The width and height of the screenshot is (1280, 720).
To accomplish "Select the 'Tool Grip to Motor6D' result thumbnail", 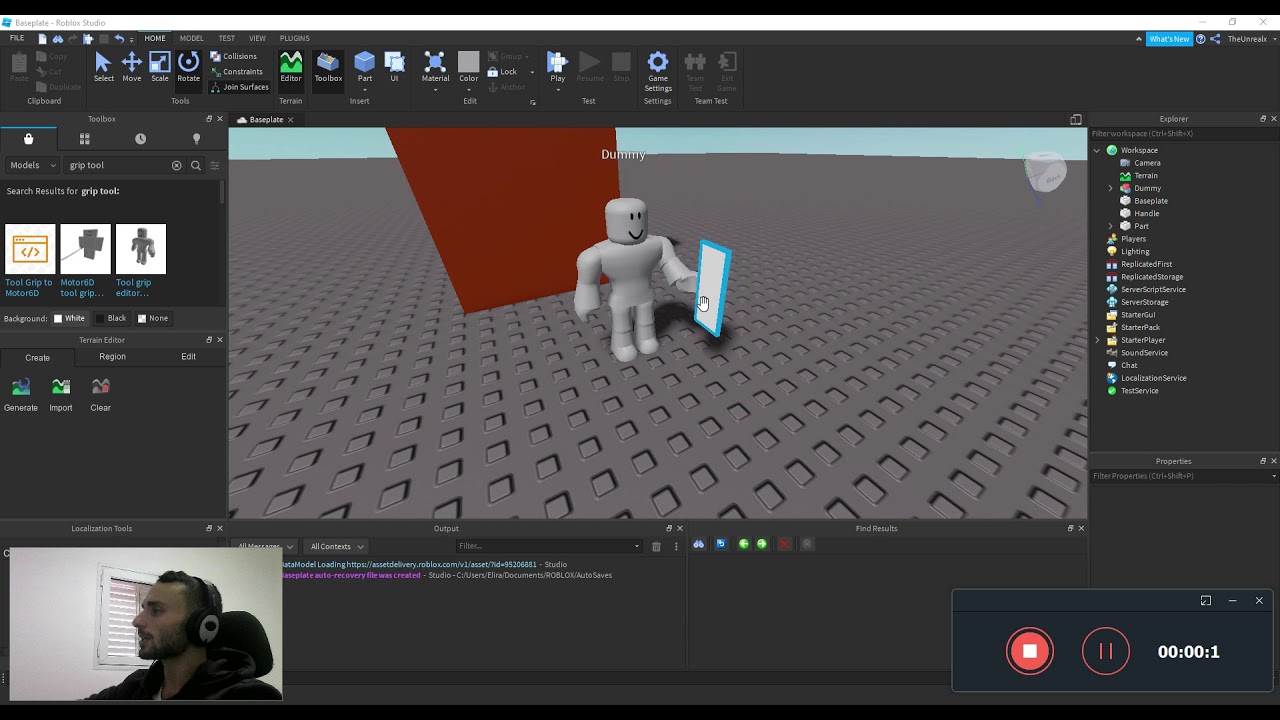I will [30, 249].
